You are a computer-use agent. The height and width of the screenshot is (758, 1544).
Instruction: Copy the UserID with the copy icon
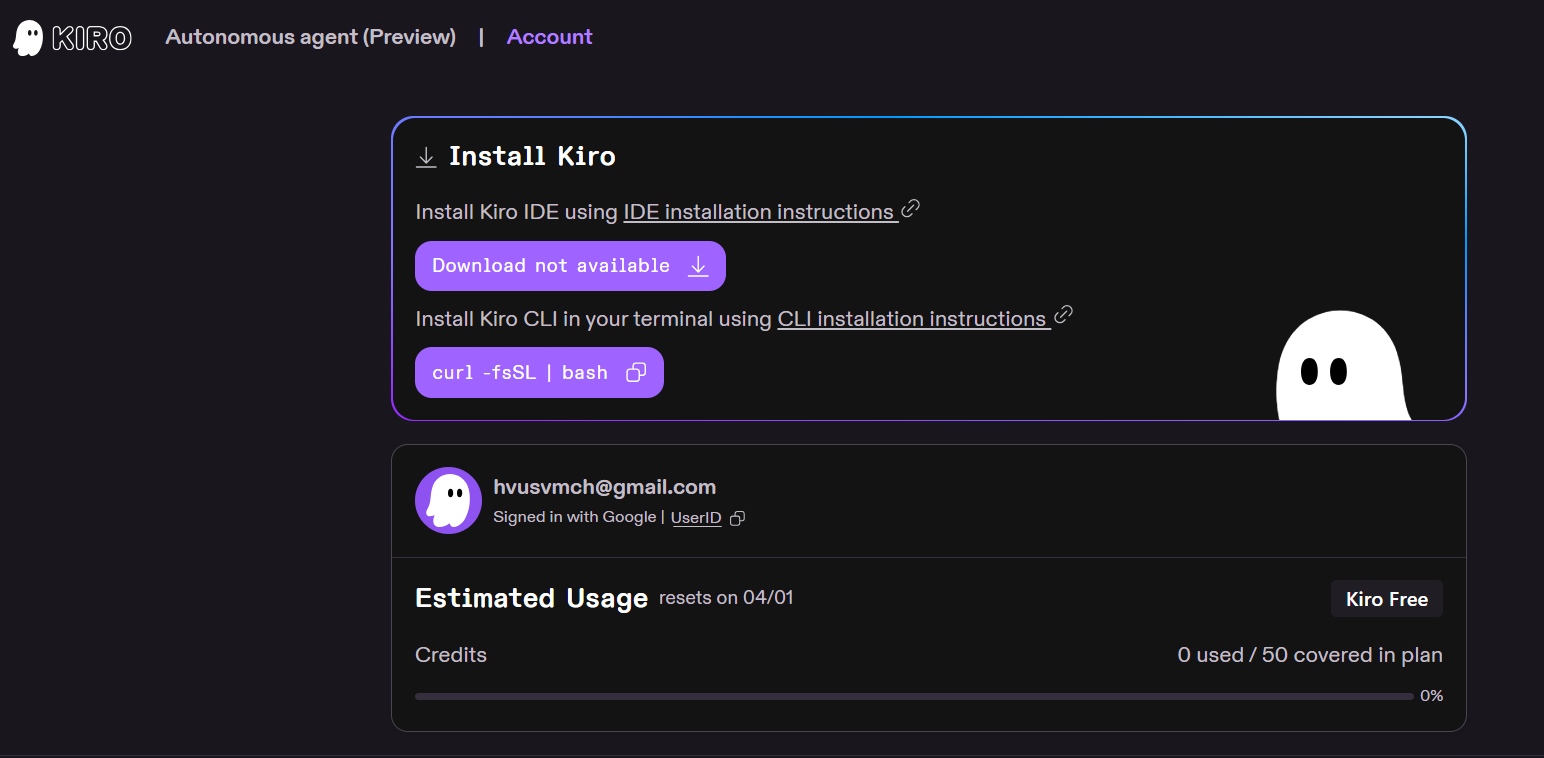pyautogui.click(x=737, y=518)
